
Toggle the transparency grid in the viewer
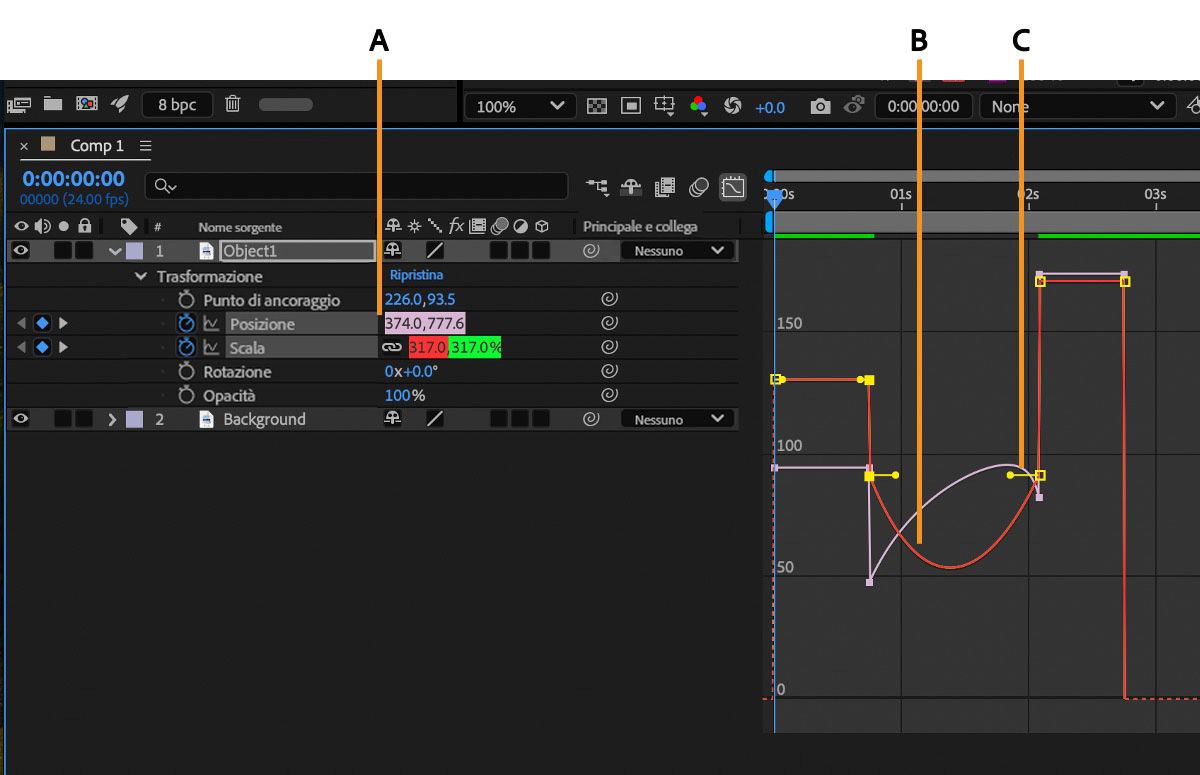[x=596, y=106]
